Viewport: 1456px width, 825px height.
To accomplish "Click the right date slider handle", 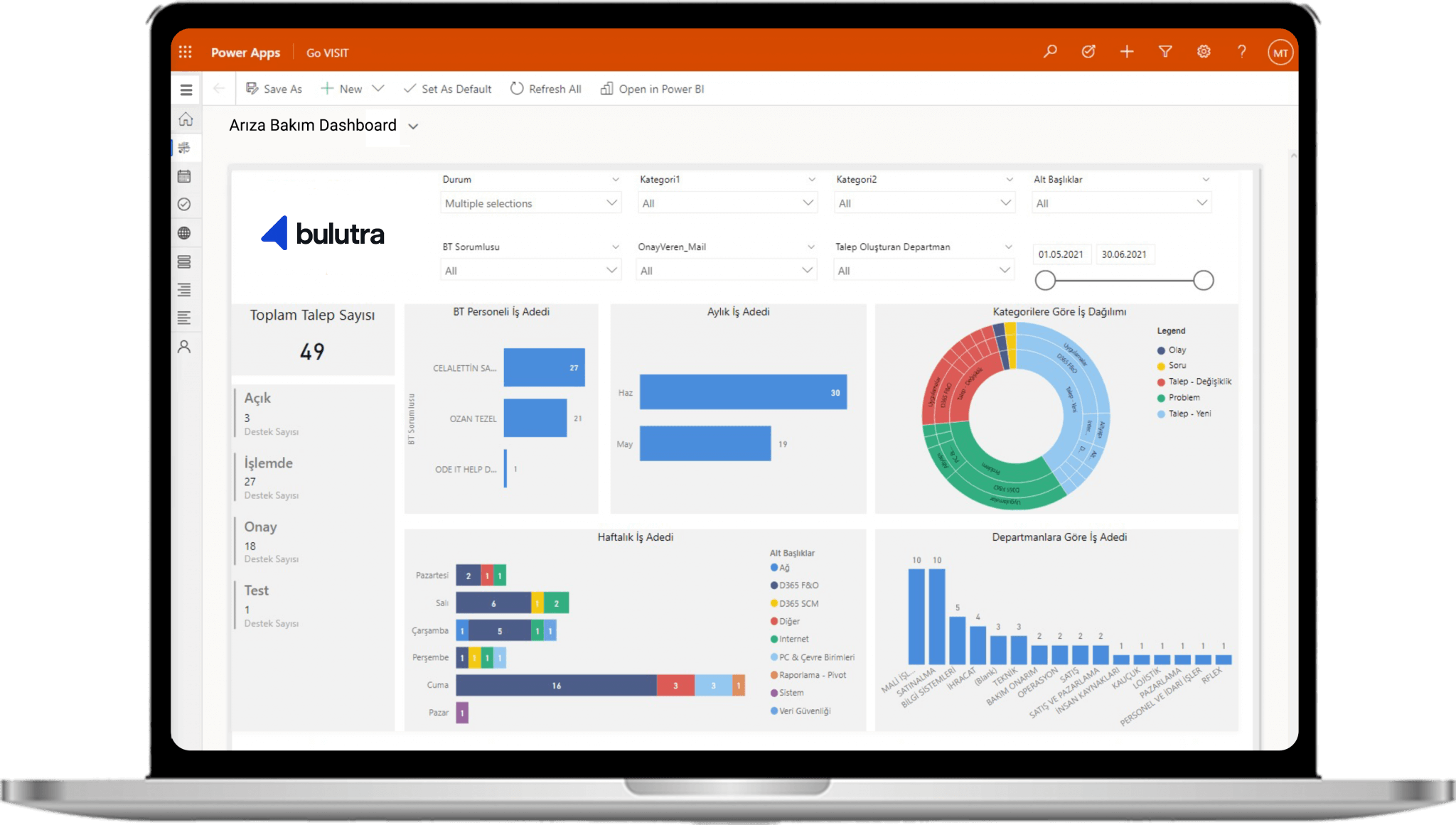I will click(1203, 281).
